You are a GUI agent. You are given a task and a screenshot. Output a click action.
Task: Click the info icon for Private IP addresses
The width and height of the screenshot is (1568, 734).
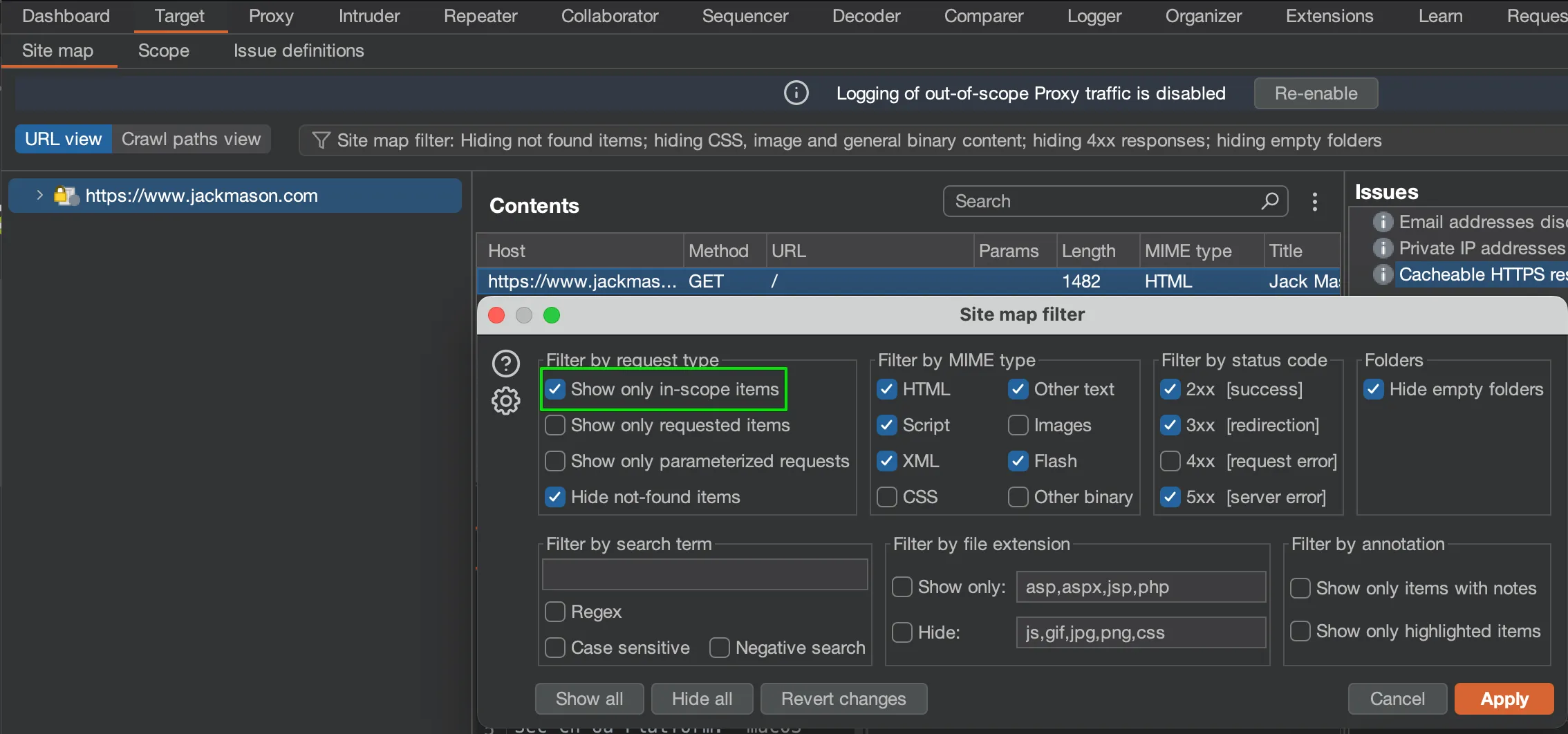pyautogui.click(x=1382, y=248)
